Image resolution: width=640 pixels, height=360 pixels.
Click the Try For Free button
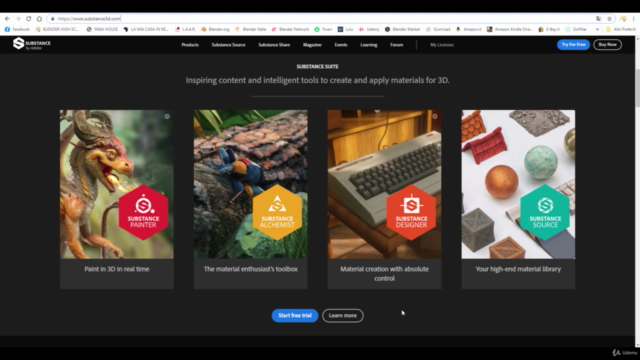point(573,44)
